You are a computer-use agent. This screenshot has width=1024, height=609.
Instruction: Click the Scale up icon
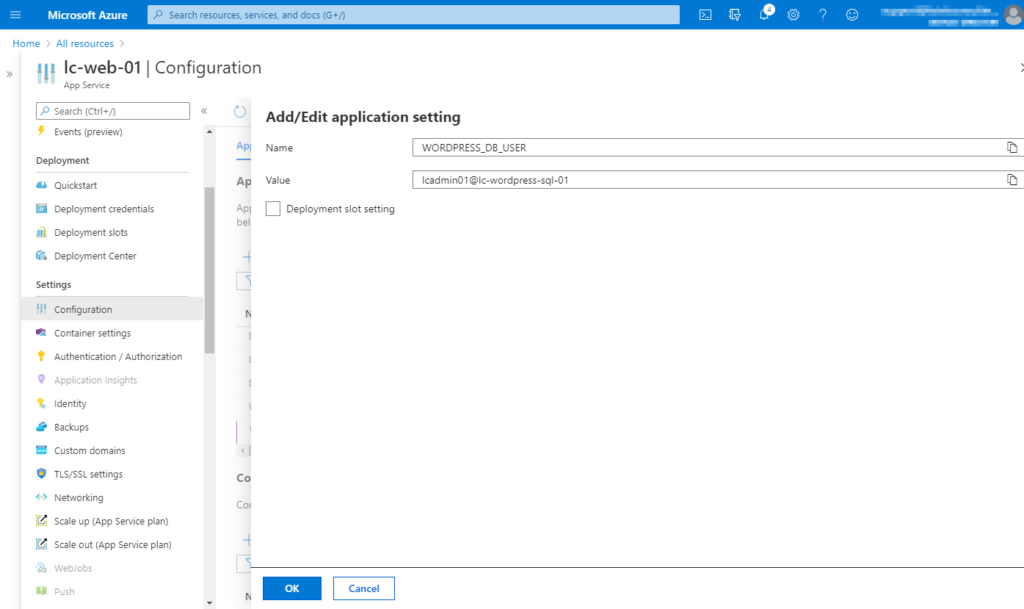point(42,520)
